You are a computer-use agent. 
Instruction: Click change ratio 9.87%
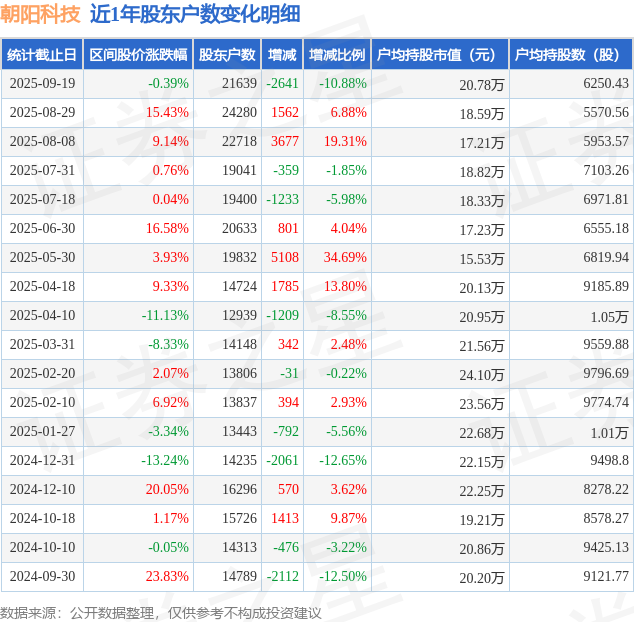tap(349, 518)
